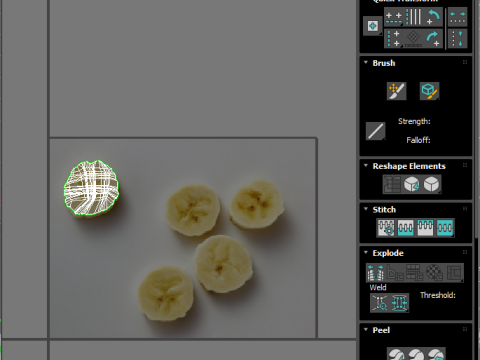This screenshot has width=480, height=360.
Task: Click the Peel rollout grip handle
Action: point(465,329)
